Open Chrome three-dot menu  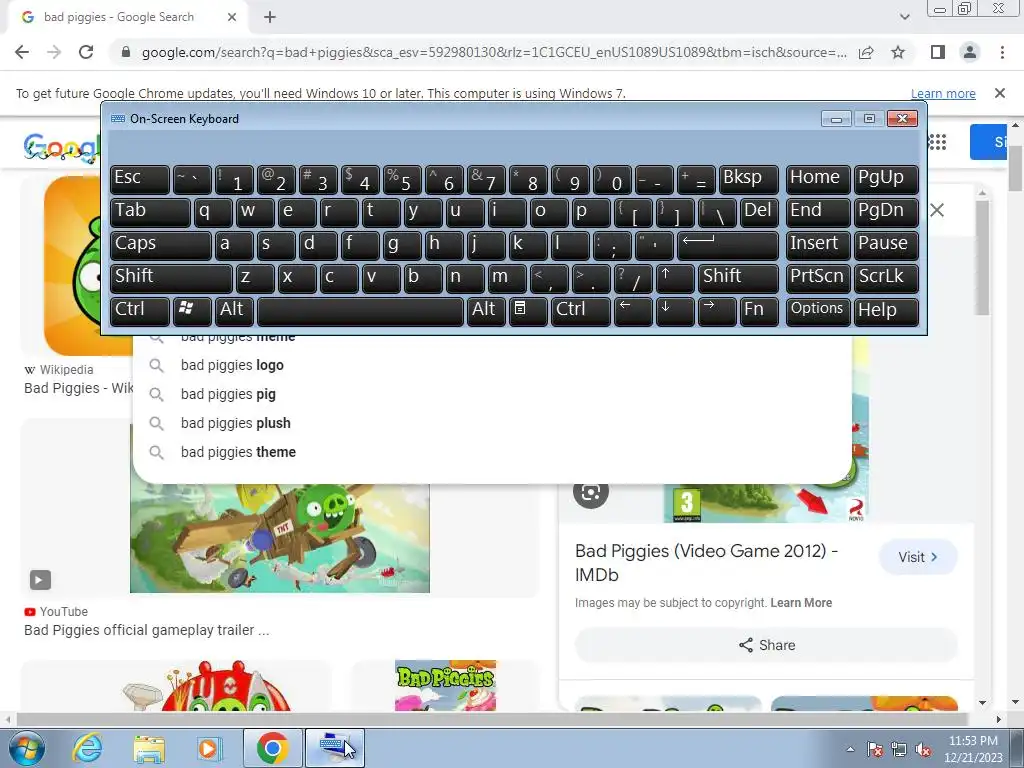1002,52
